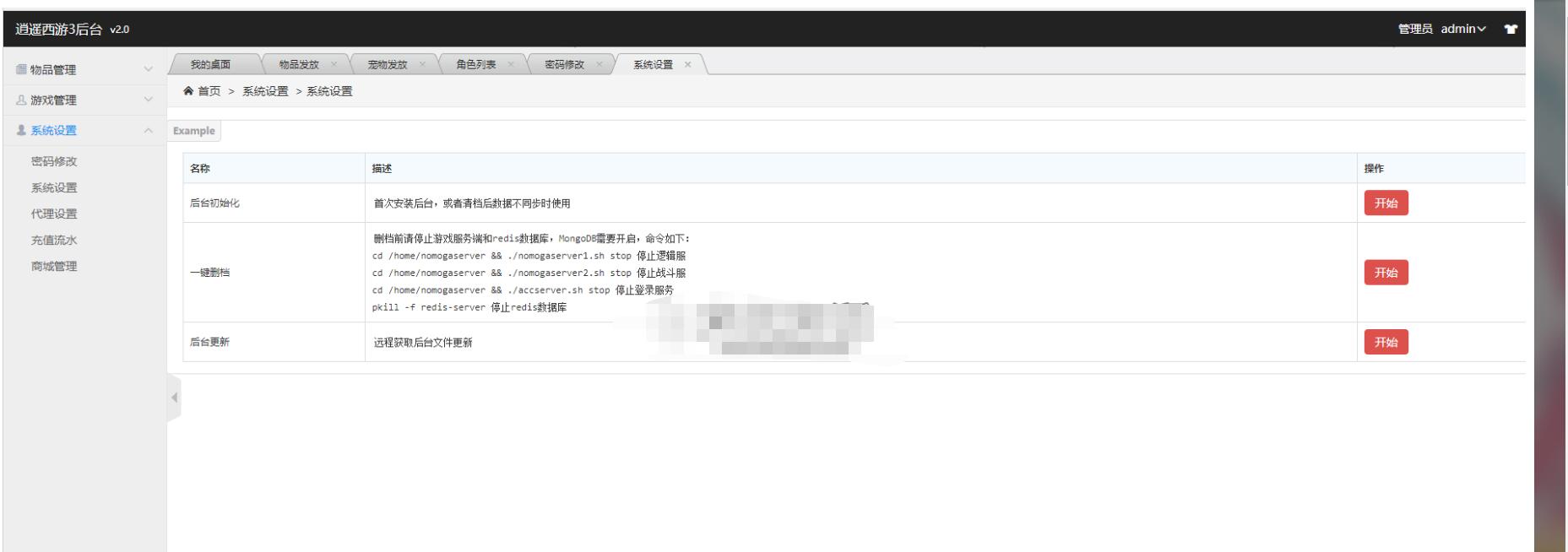
Task: Collapse the 系统设置 sidebar chevron
Action: point(149,131)
